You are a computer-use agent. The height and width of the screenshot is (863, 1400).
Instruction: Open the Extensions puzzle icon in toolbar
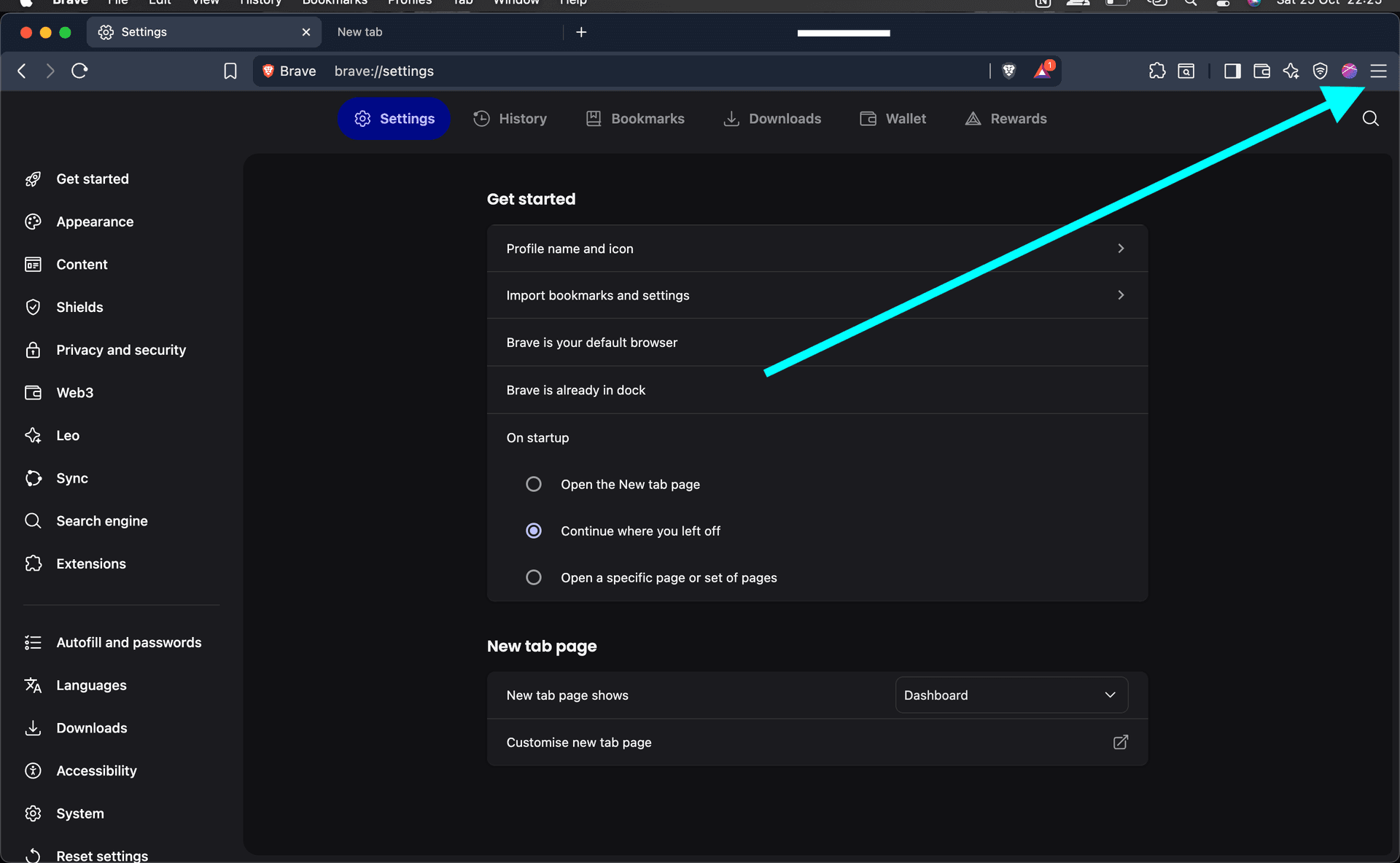coord(1157,71)
